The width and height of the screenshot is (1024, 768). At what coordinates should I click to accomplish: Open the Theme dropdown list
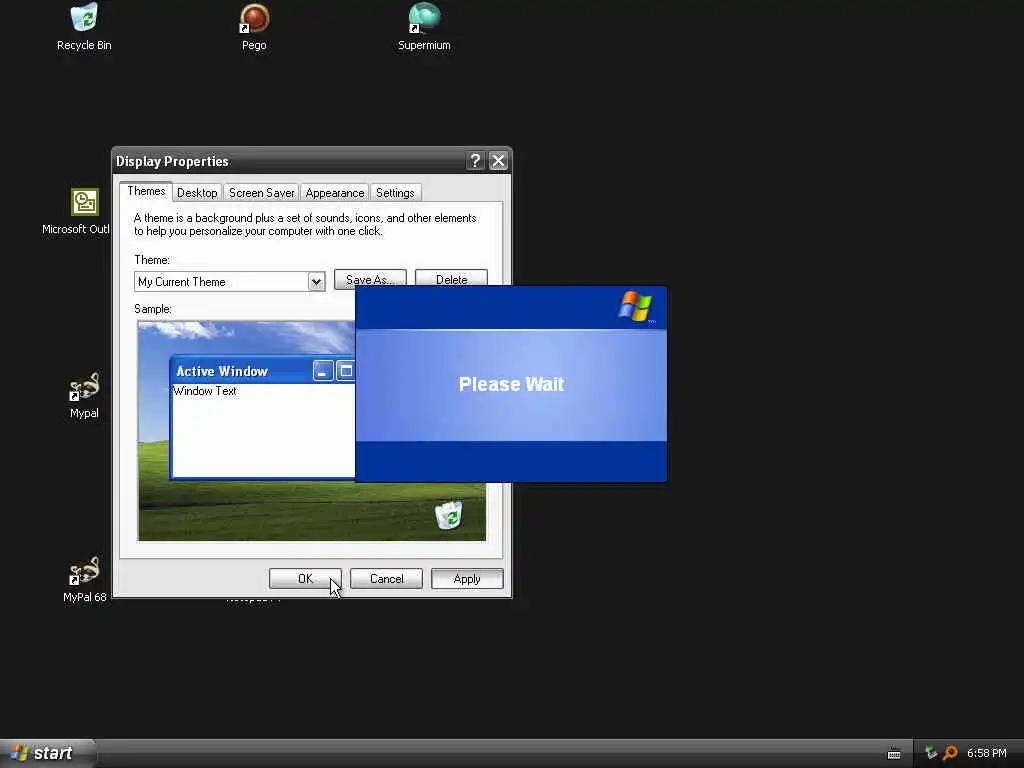coord(316,281)
